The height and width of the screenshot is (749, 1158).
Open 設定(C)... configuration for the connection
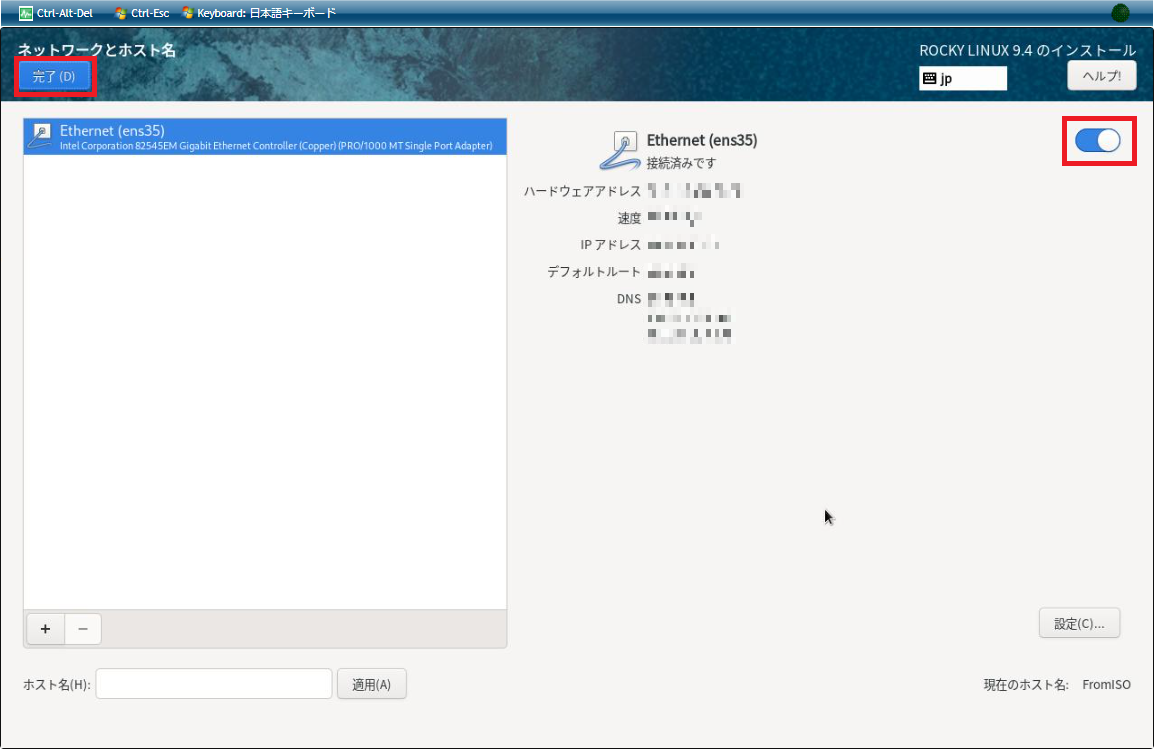[x=1079, y=623]
